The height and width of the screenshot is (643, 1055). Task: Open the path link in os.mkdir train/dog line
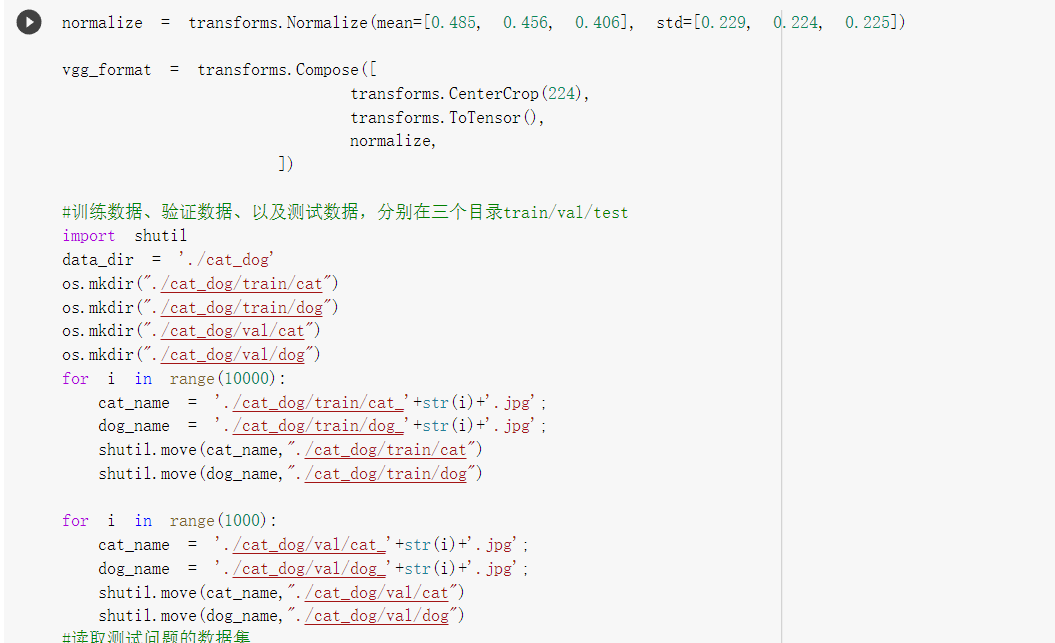pos(242,307)
